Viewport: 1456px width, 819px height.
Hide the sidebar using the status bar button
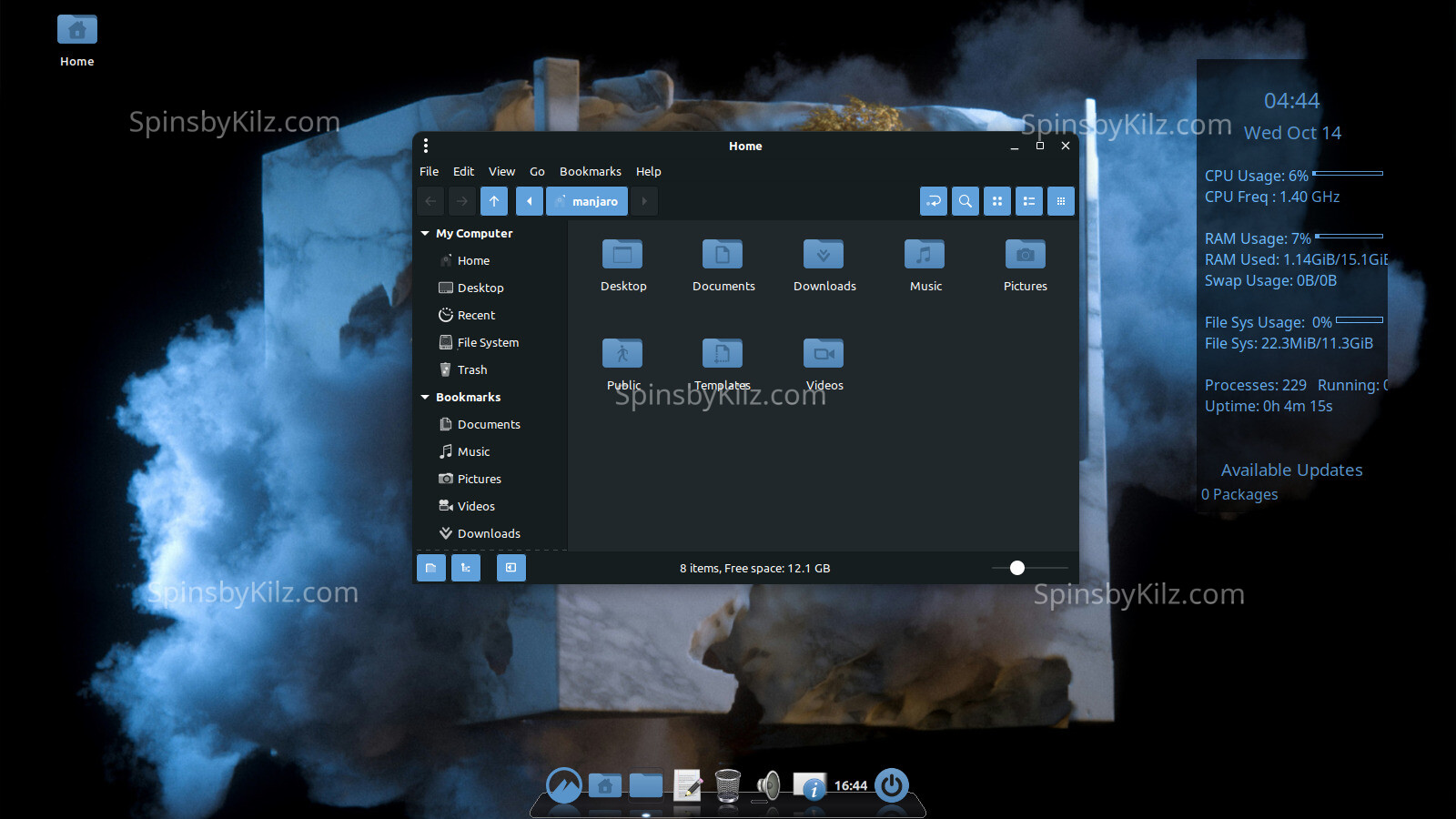tap(511, 568)
